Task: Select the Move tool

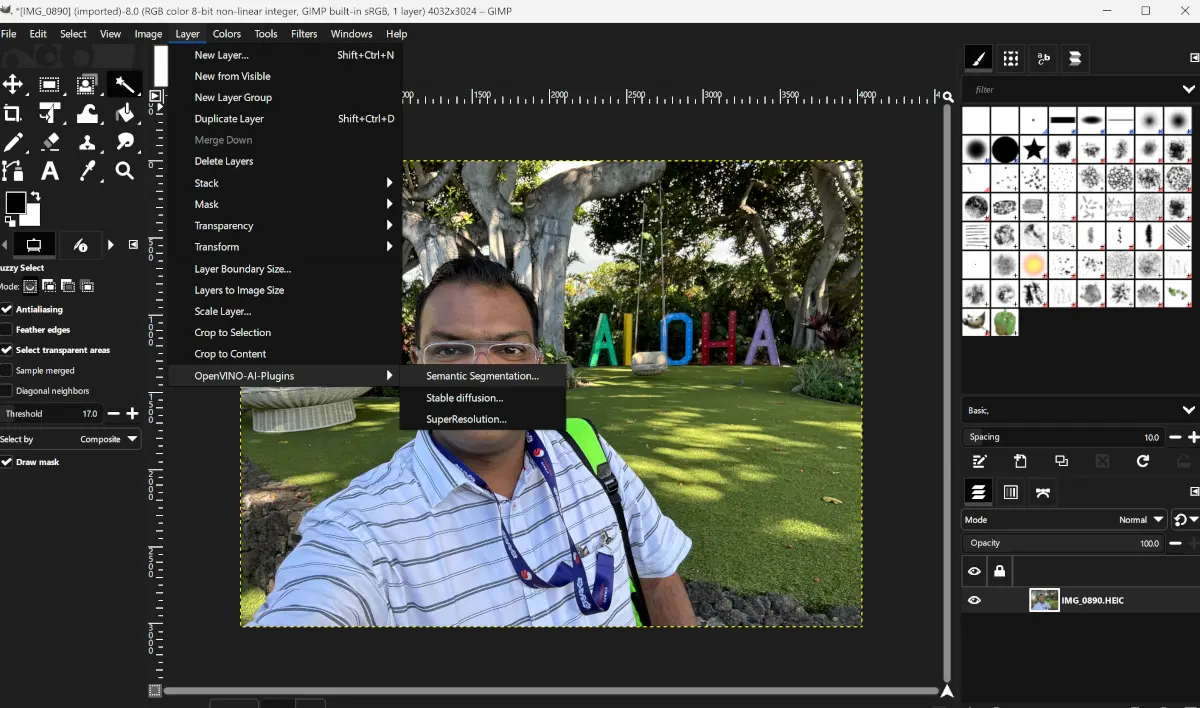Action: pos(13,85)
